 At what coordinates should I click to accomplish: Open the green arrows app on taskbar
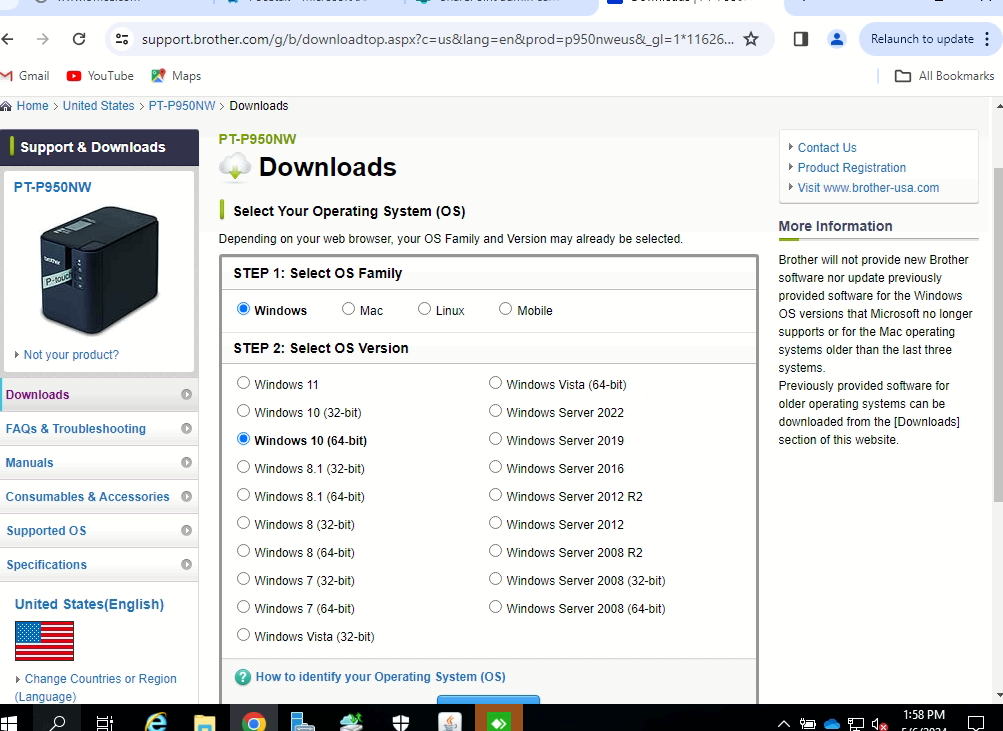[x=499, y=723]
